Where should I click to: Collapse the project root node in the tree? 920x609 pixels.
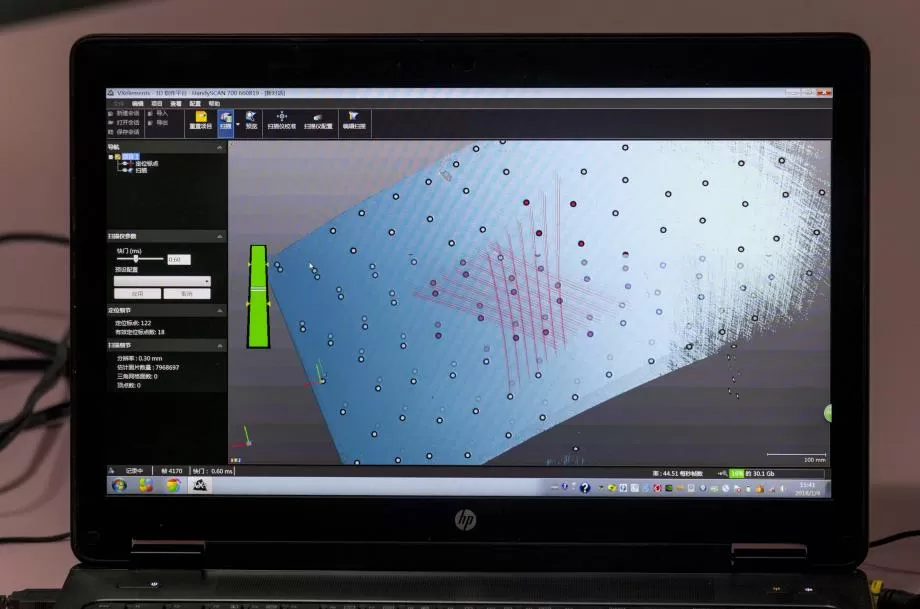pyautogui.click(x=111, y=156)
